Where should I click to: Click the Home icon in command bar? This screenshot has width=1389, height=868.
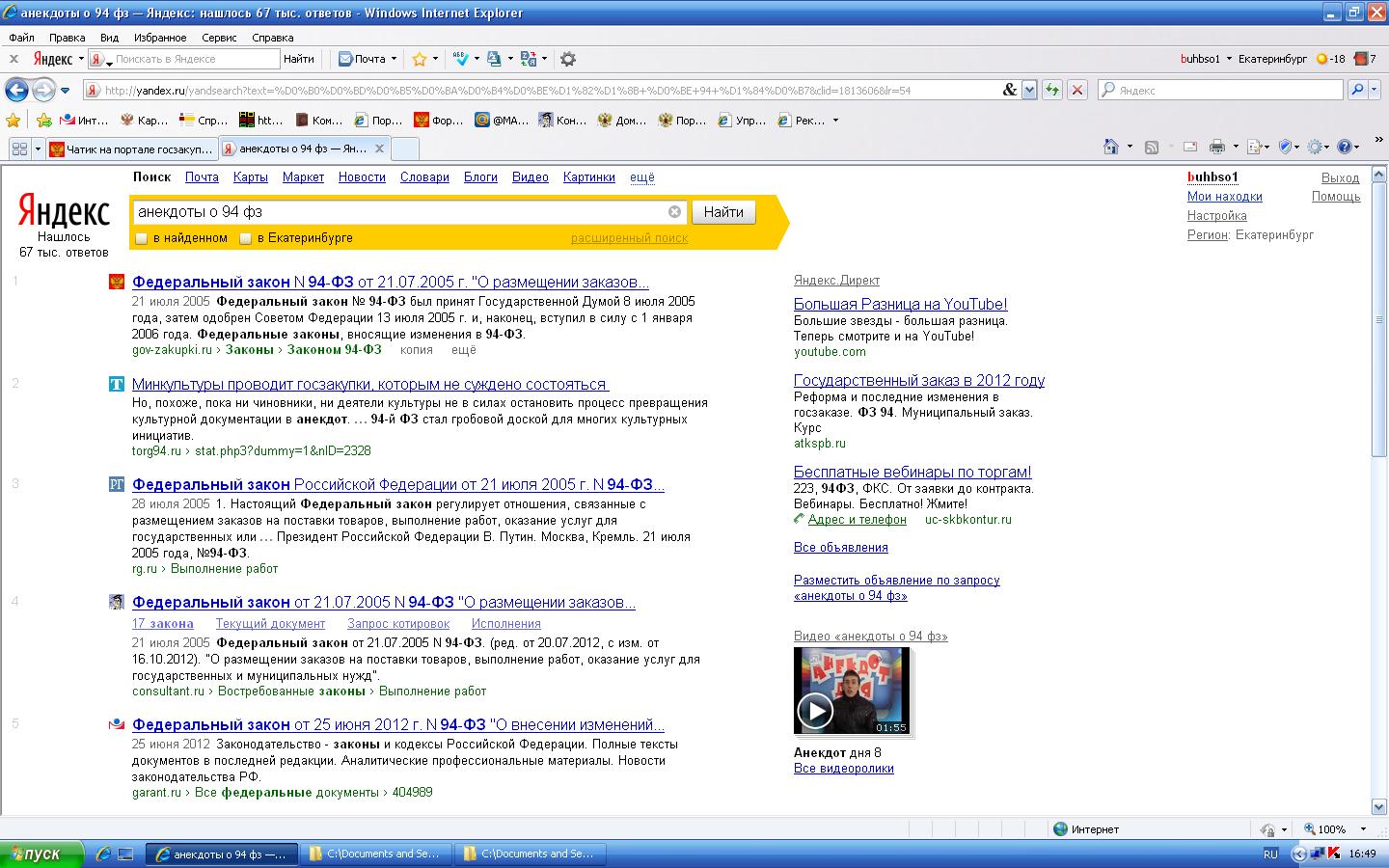(x=1111, y=148)
